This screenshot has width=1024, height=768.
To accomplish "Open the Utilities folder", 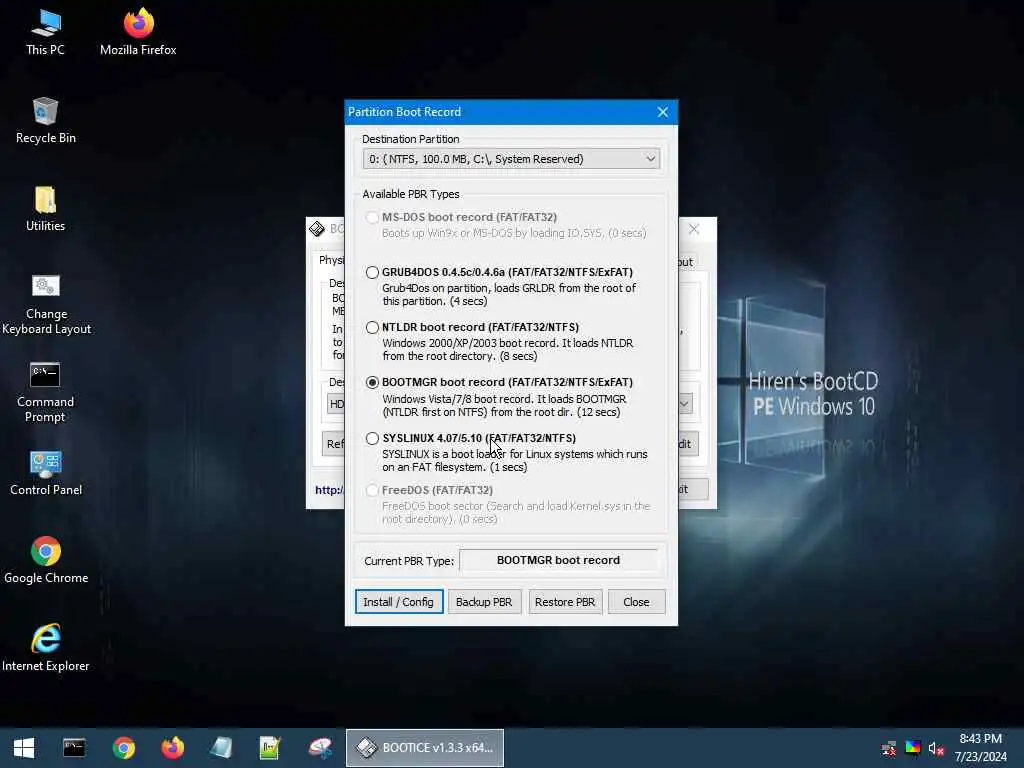I will point(45,208).
